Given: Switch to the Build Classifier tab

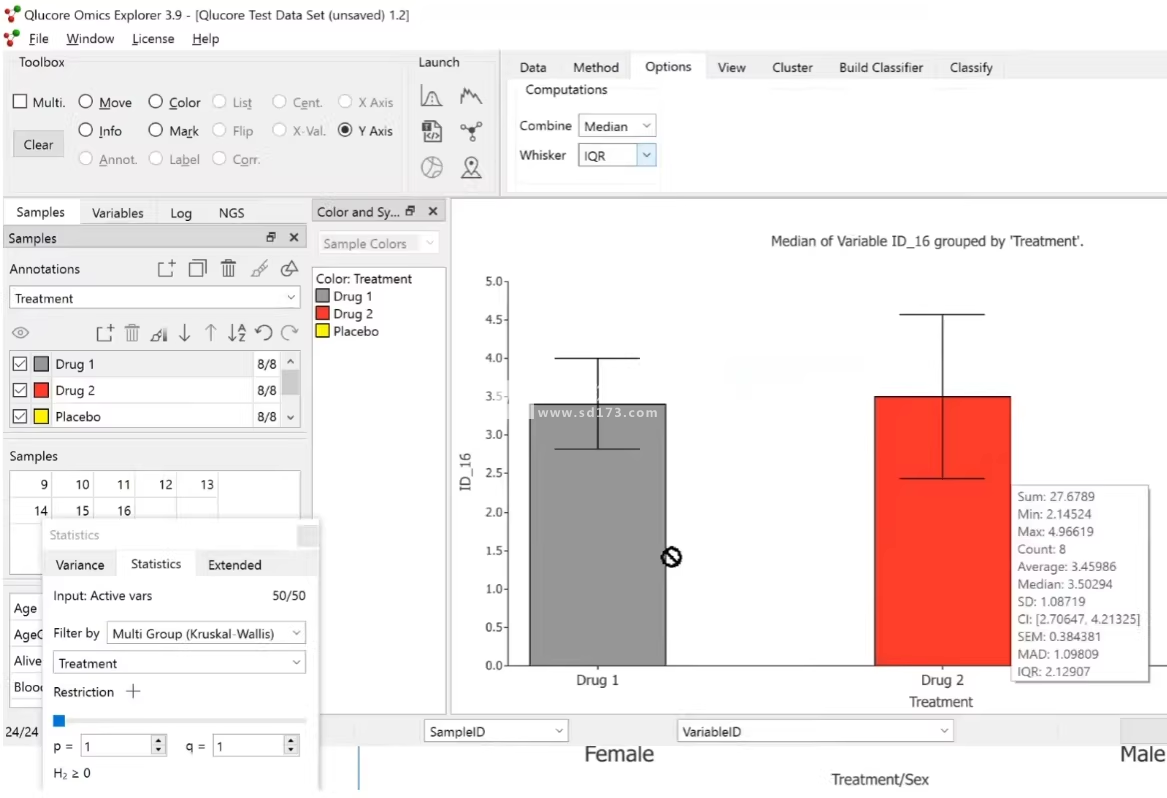Looking at the screenshot, I should (880, 67).
